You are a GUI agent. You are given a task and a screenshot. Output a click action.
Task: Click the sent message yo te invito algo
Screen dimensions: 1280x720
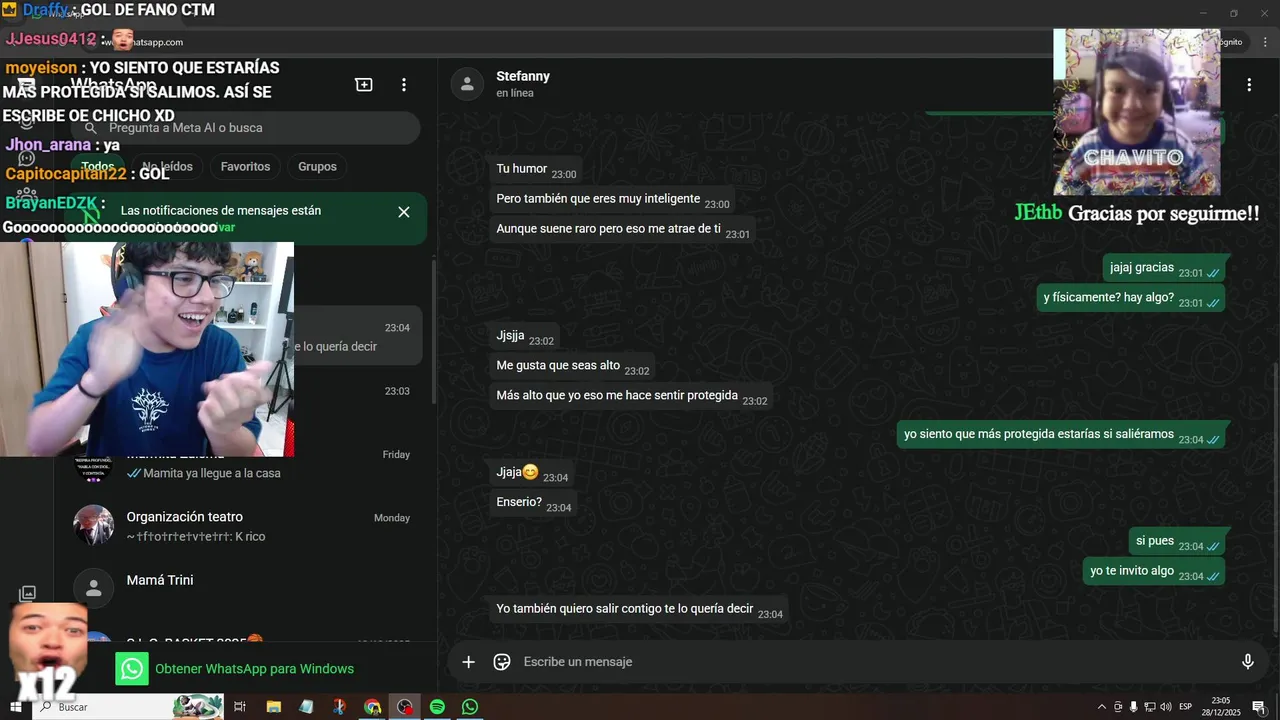click(x=1155, y=572)
